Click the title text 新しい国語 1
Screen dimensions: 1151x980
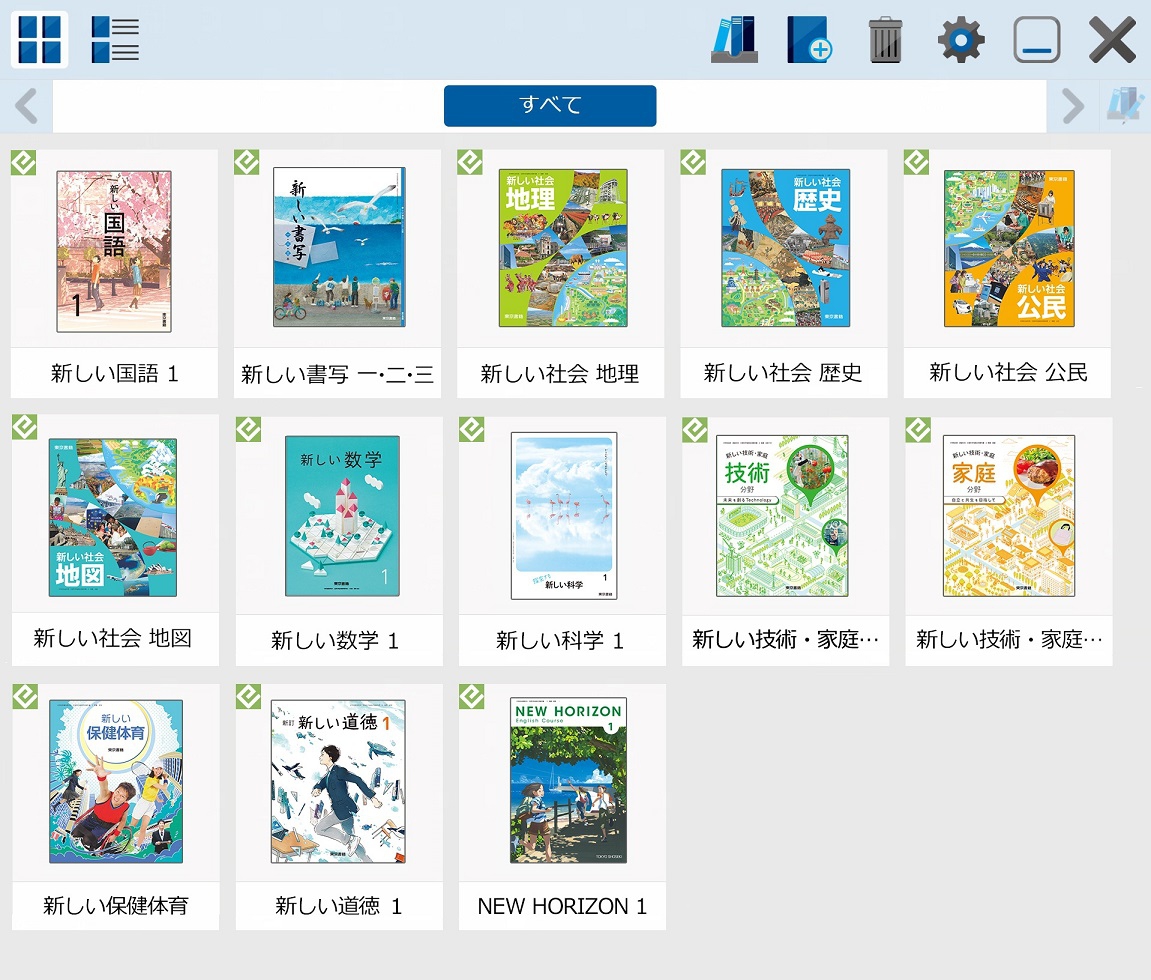(115, 374)
